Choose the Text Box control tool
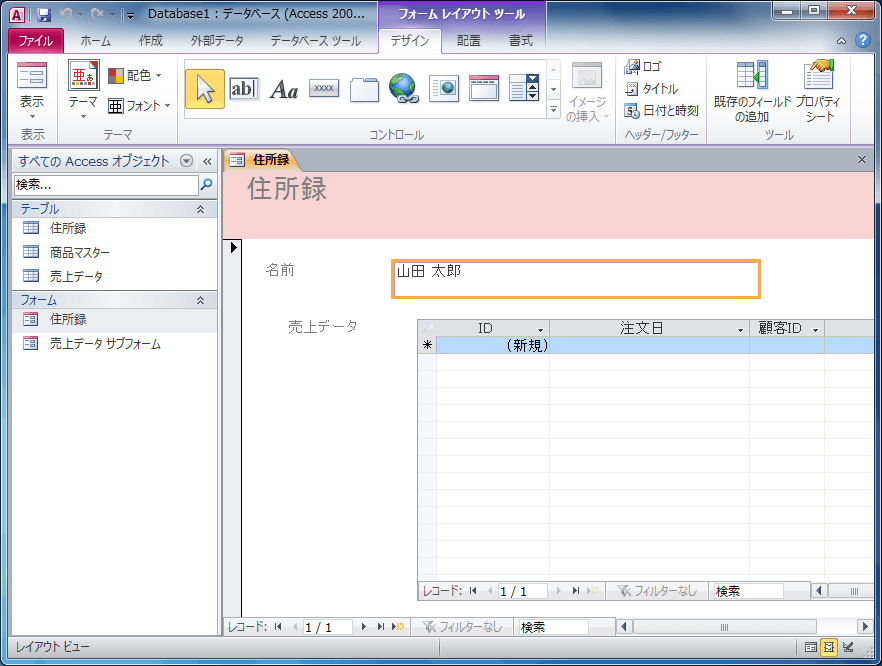The image size is (882, 666). (244, 89)
